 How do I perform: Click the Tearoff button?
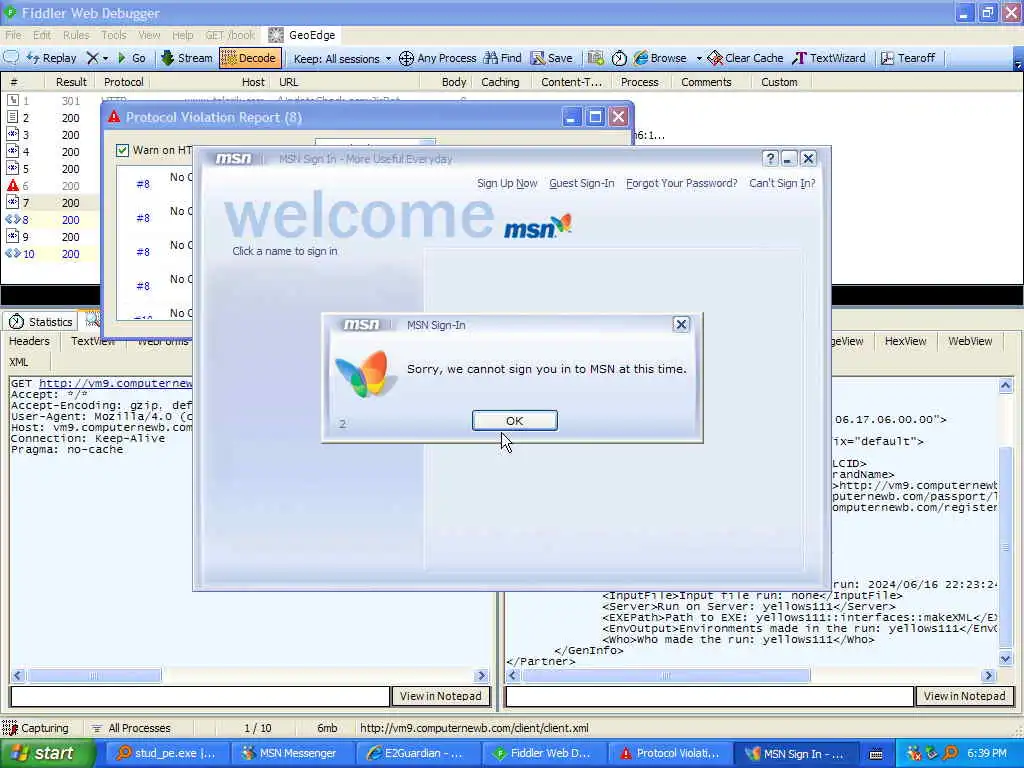pyautogui.click(x=907, y=58)
